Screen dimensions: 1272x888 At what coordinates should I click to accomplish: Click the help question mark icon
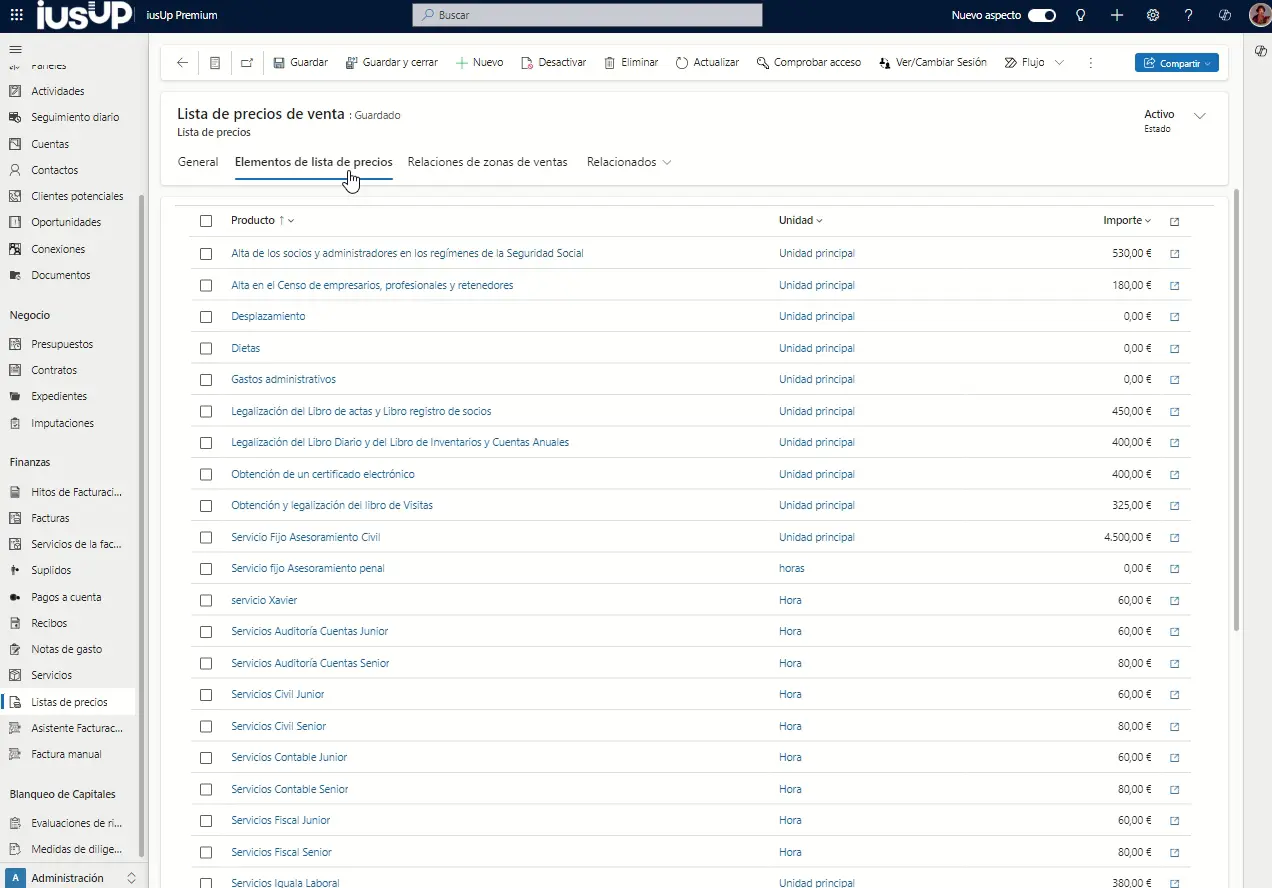1188,15
